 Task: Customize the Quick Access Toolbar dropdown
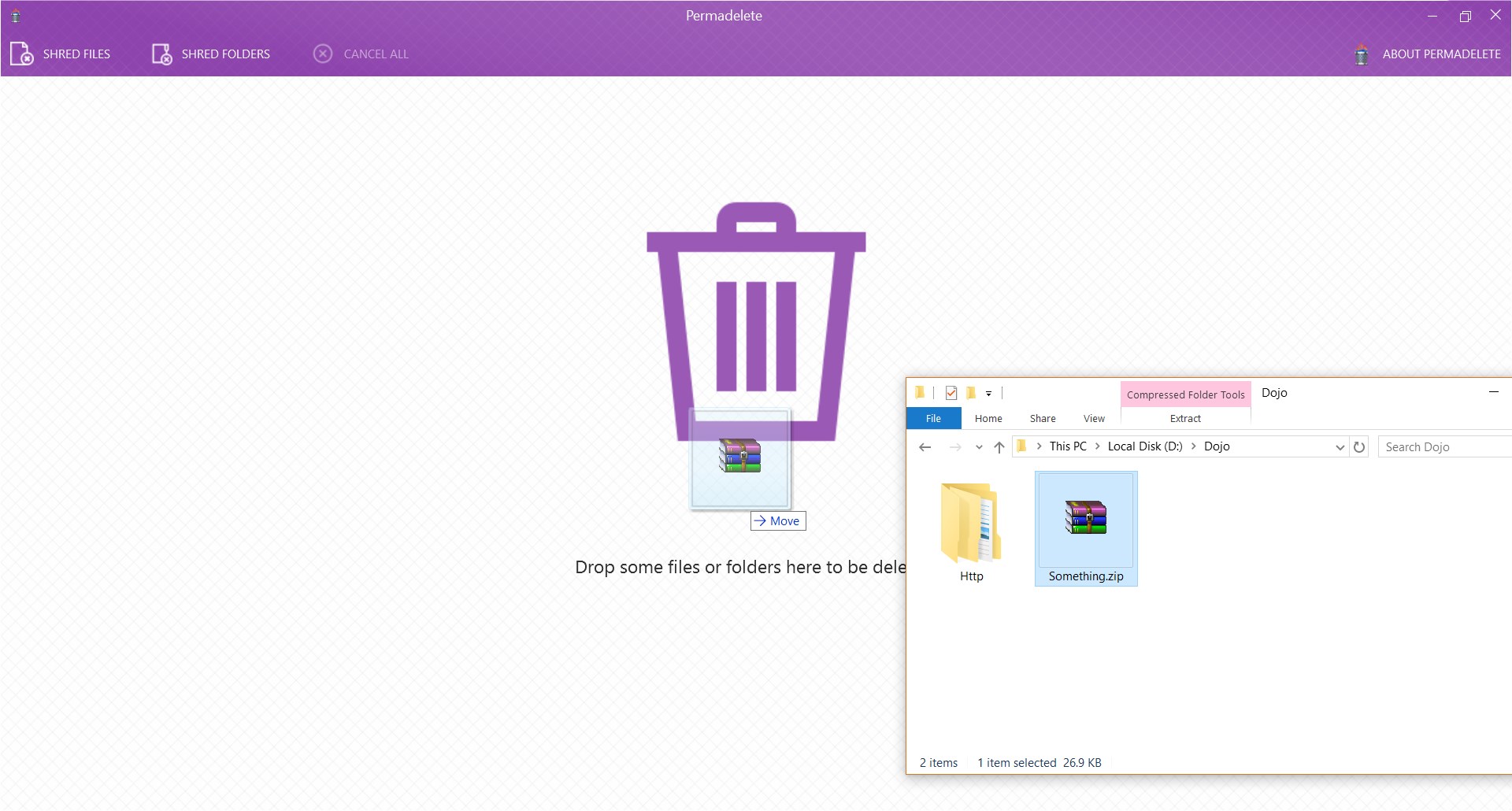click(988, 393)
